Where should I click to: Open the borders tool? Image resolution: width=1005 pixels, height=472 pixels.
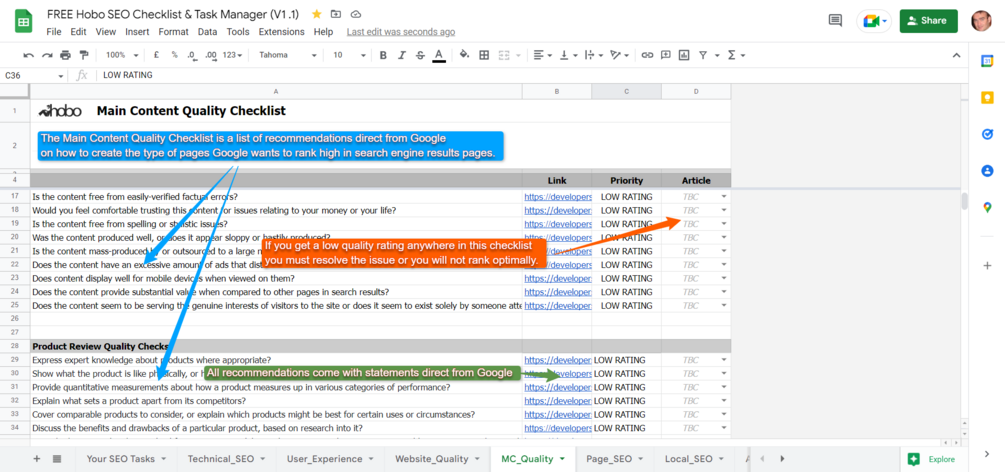(x=485, y=55)
